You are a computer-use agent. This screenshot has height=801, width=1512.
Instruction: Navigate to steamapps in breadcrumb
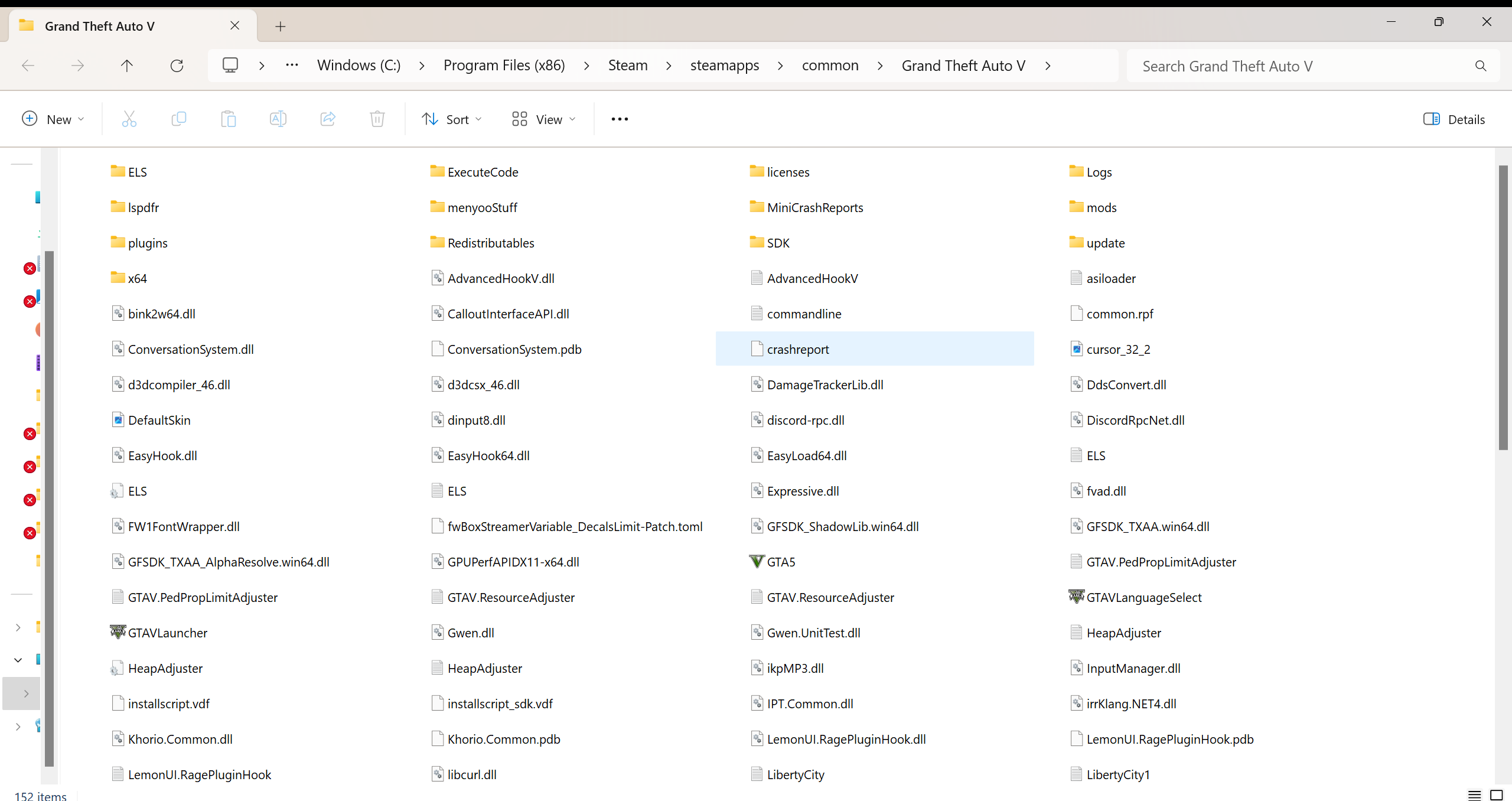(x=724, y=66)
